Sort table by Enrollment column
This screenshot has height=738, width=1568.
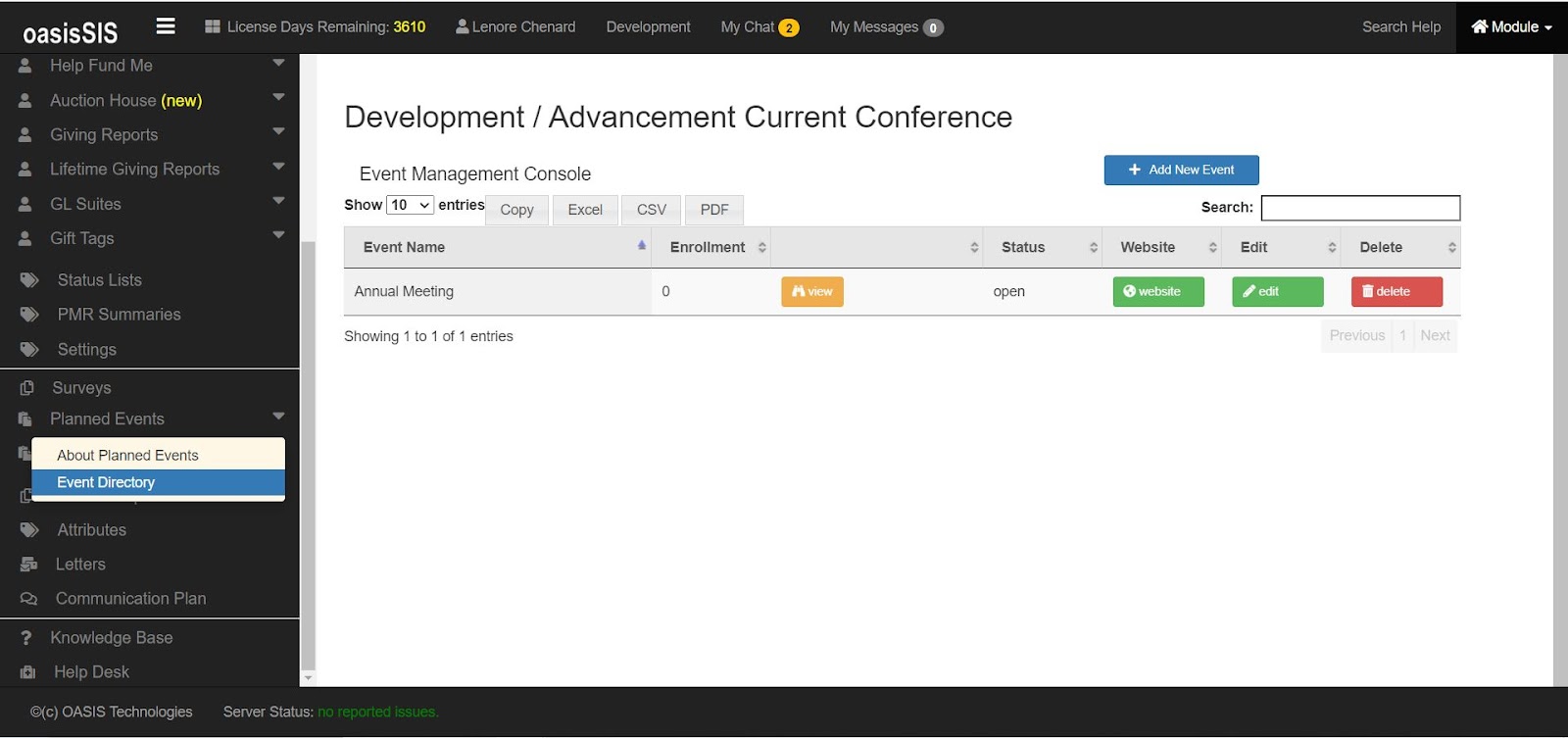[x=711, y=247]
